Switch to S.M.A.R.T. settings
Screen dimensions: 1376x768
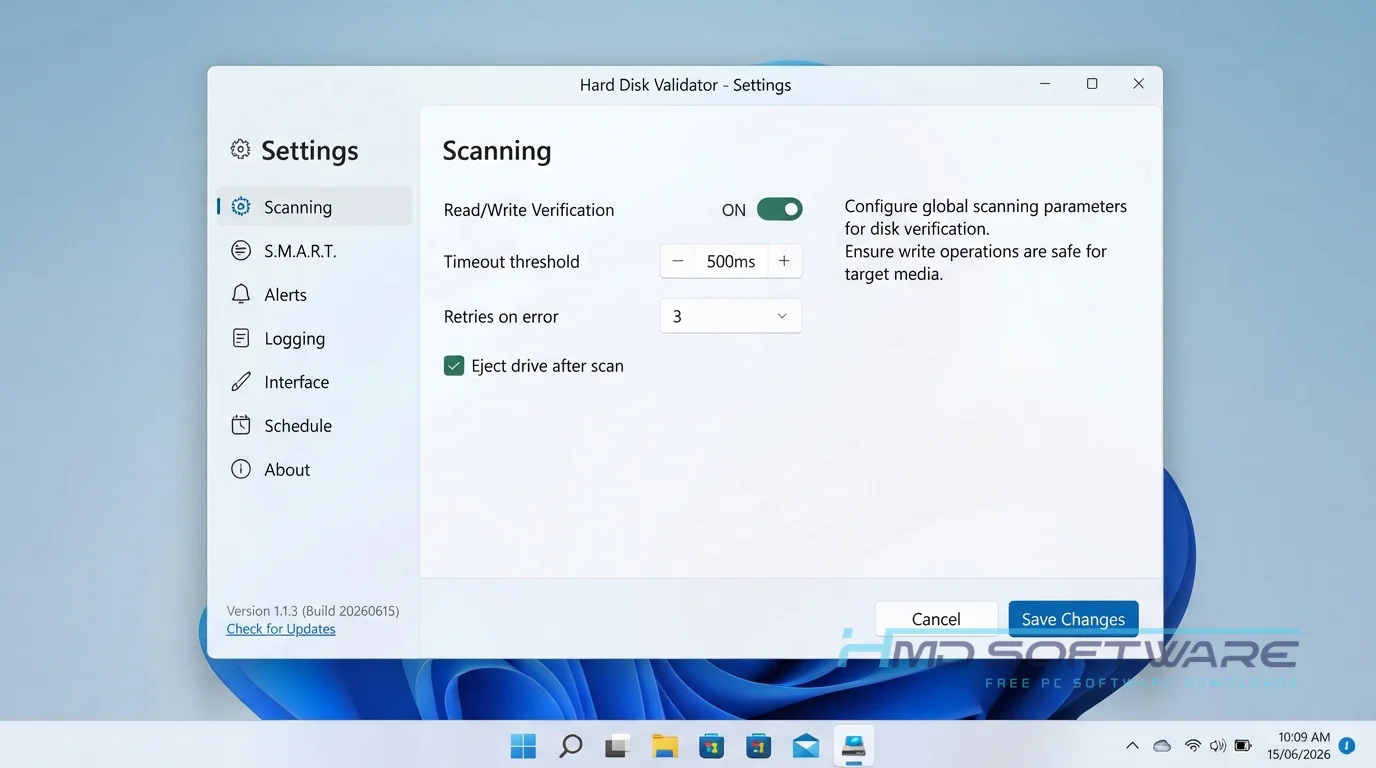point(314,251)
